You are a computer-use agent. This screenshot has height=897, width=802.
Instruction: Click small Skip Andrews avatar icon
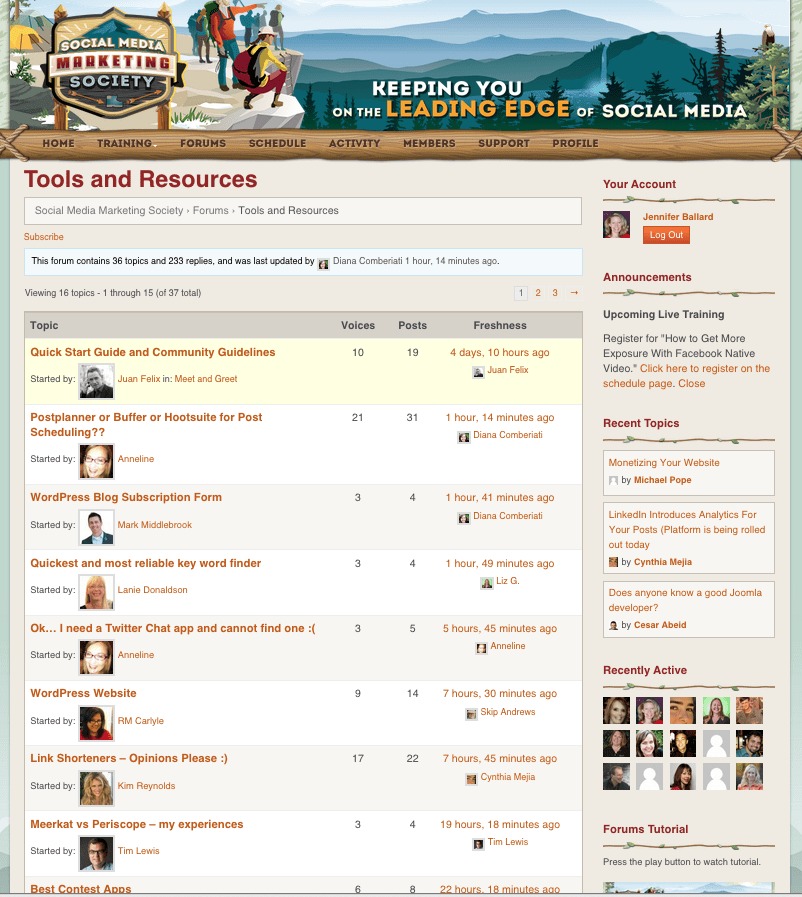click(x=471, y=713)
